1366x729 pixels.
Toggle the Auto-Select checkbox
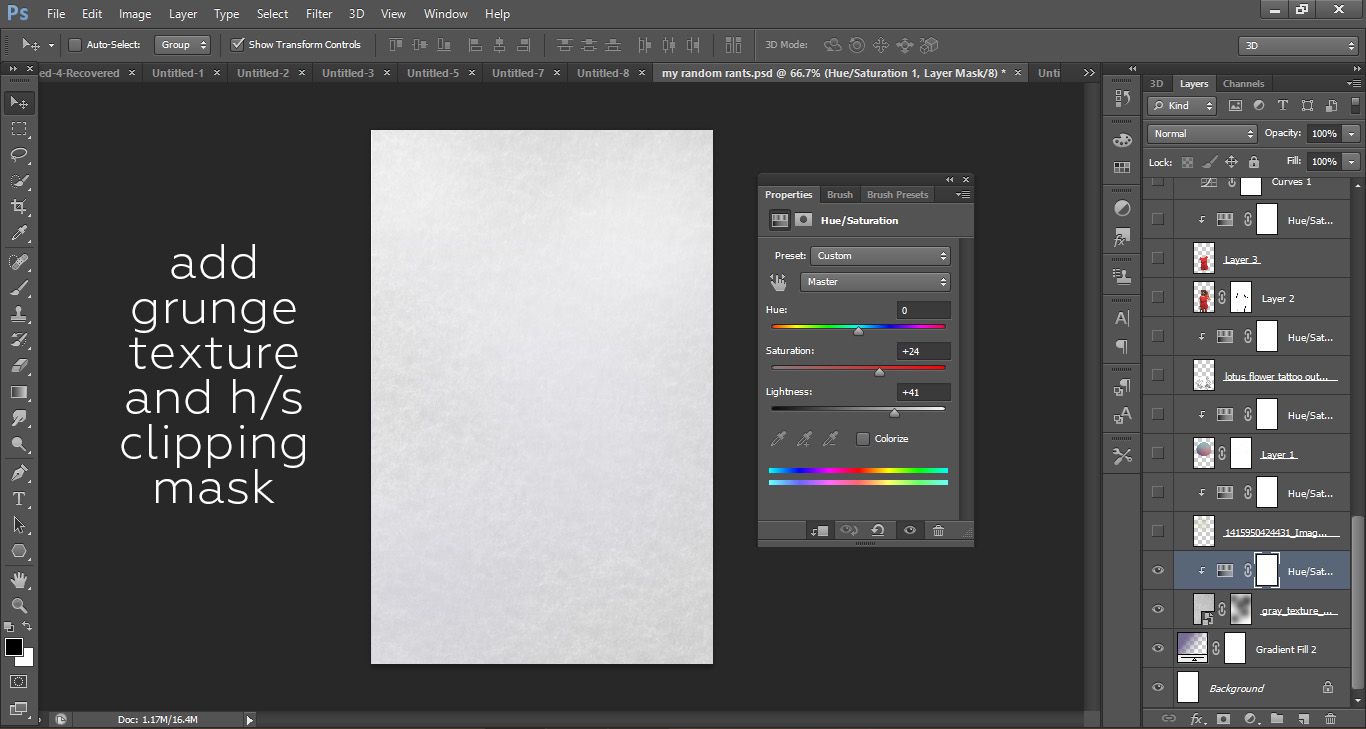(x=74, y=44)
